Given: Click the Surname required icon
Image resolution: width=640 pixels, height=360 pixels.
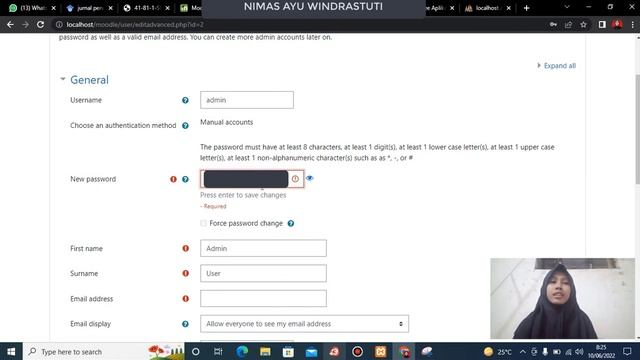Looking at the screenshot, I should click(x=186, y=273).
